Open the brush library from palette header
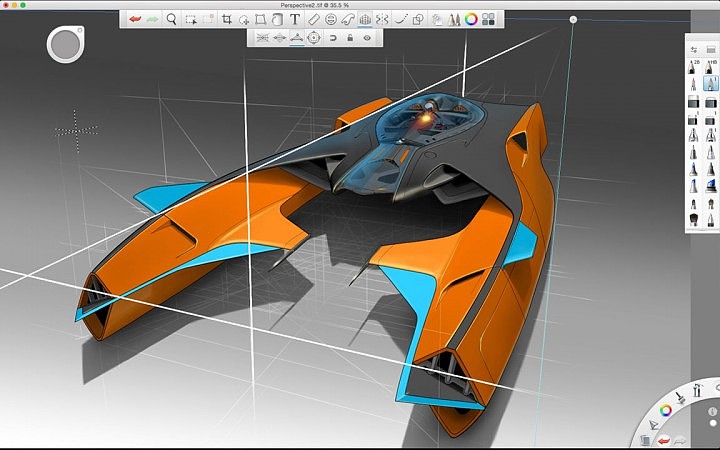This screenshot has height=450, width=720. (710, 49)
